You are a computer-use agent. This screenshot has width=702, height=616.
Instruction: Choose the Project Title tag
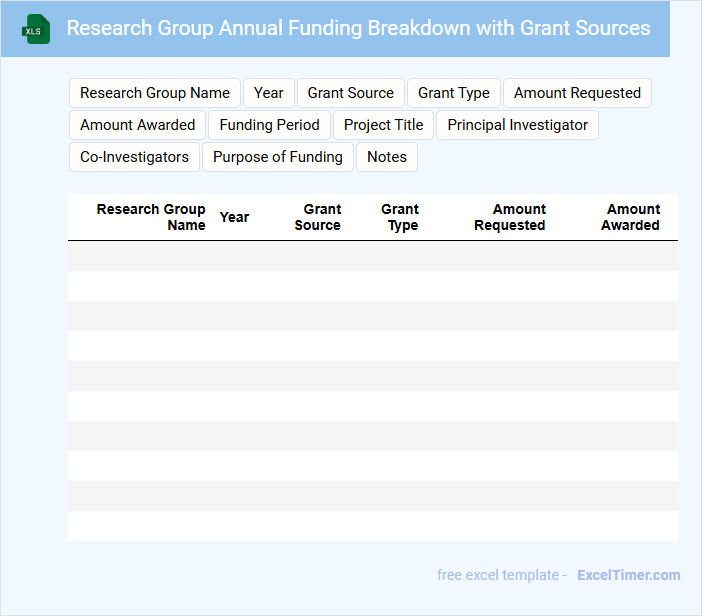(383, 125)
